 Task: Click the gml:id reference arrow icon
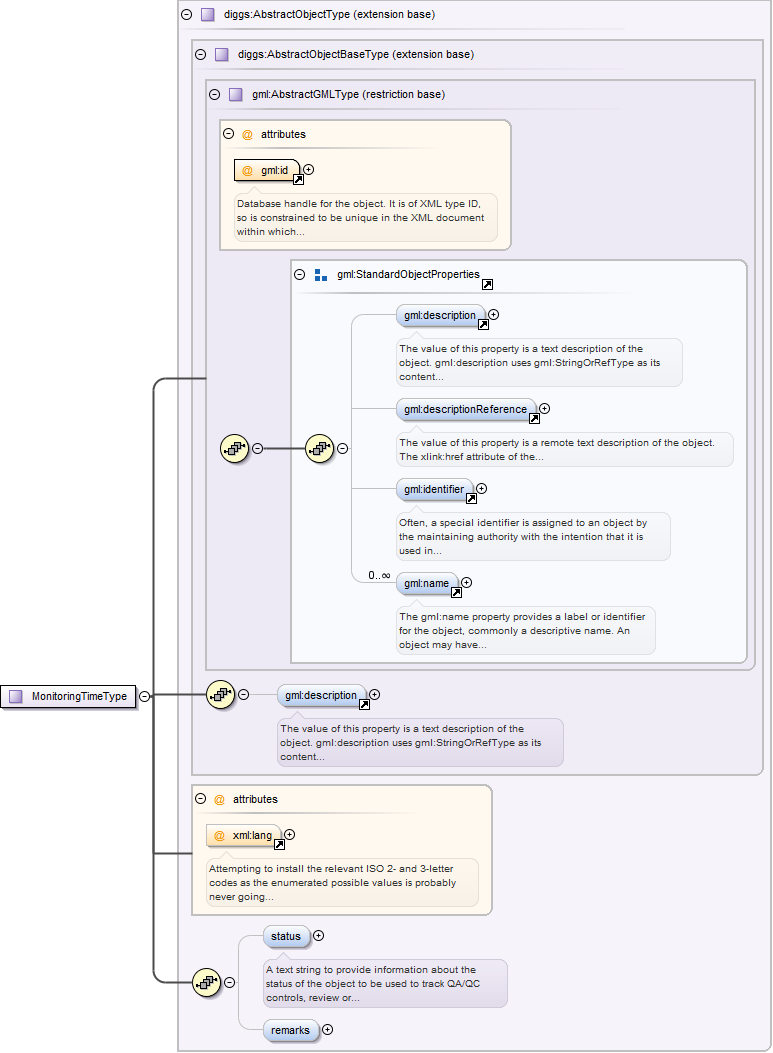pos(298,179)
